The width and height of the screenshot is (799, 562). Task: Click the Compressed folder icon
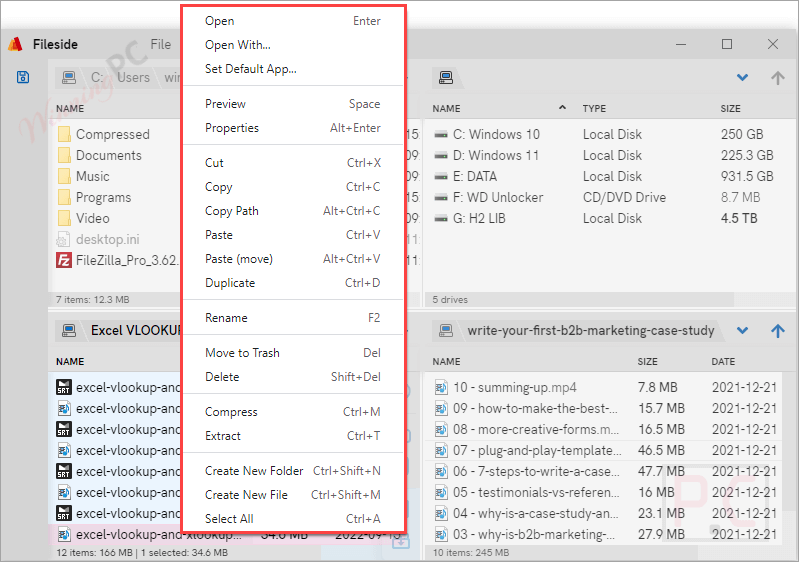point(64,135)
